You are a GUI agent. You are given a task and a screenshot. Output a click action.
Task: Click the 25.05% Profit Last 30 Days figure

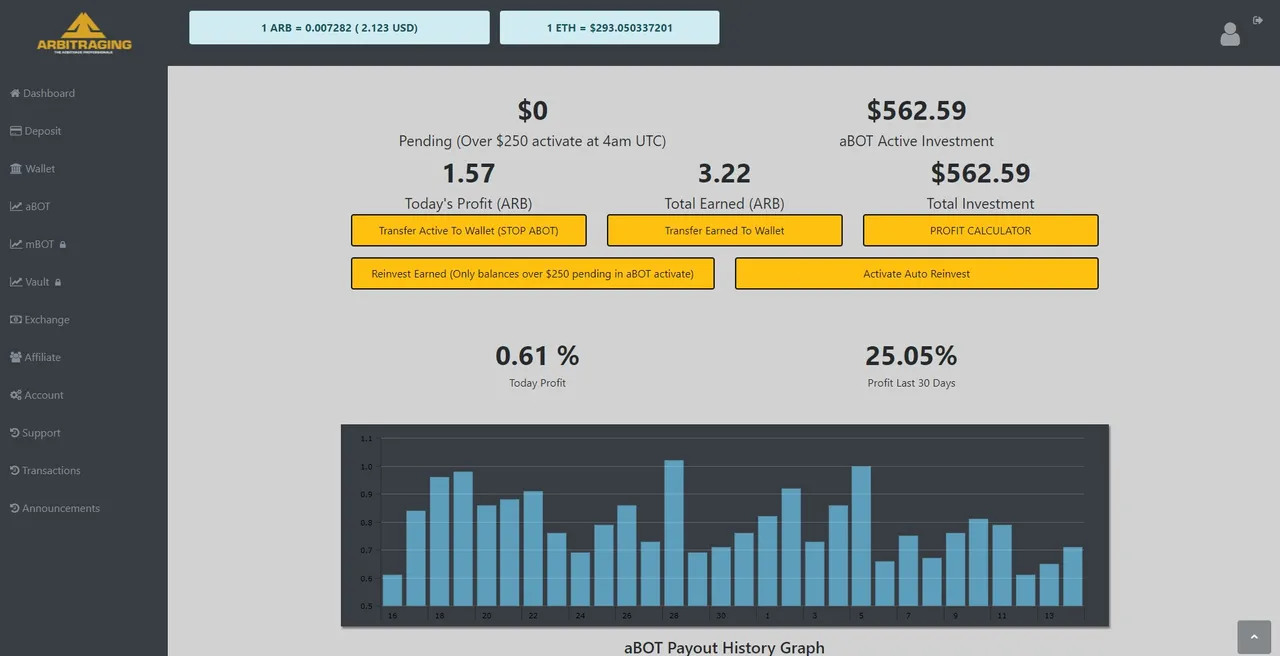tap(911, 355)
